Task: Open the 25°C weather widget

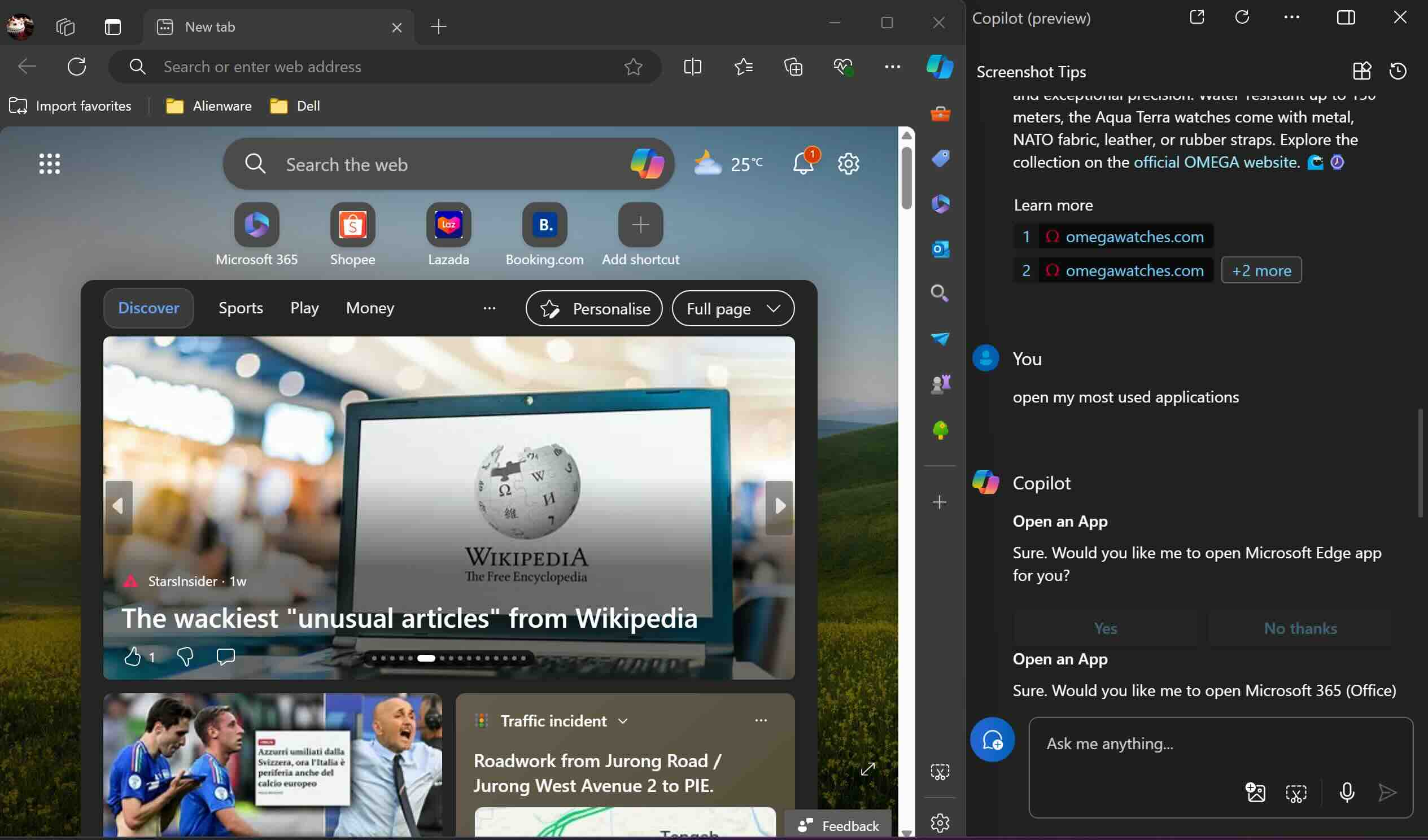Action: (x=728, y=164)
